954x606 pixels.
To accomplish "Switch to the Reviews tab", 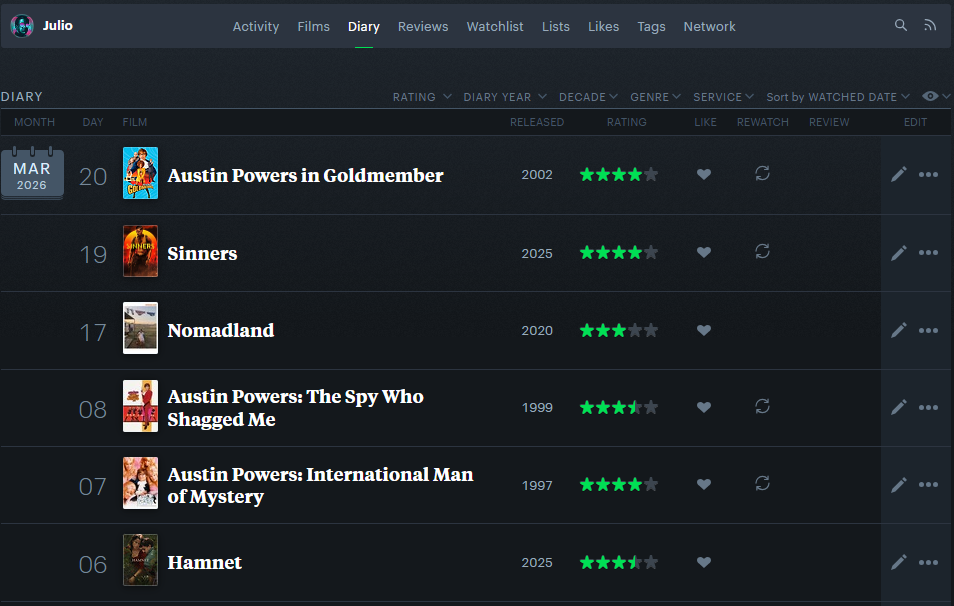I will [423, 27].
